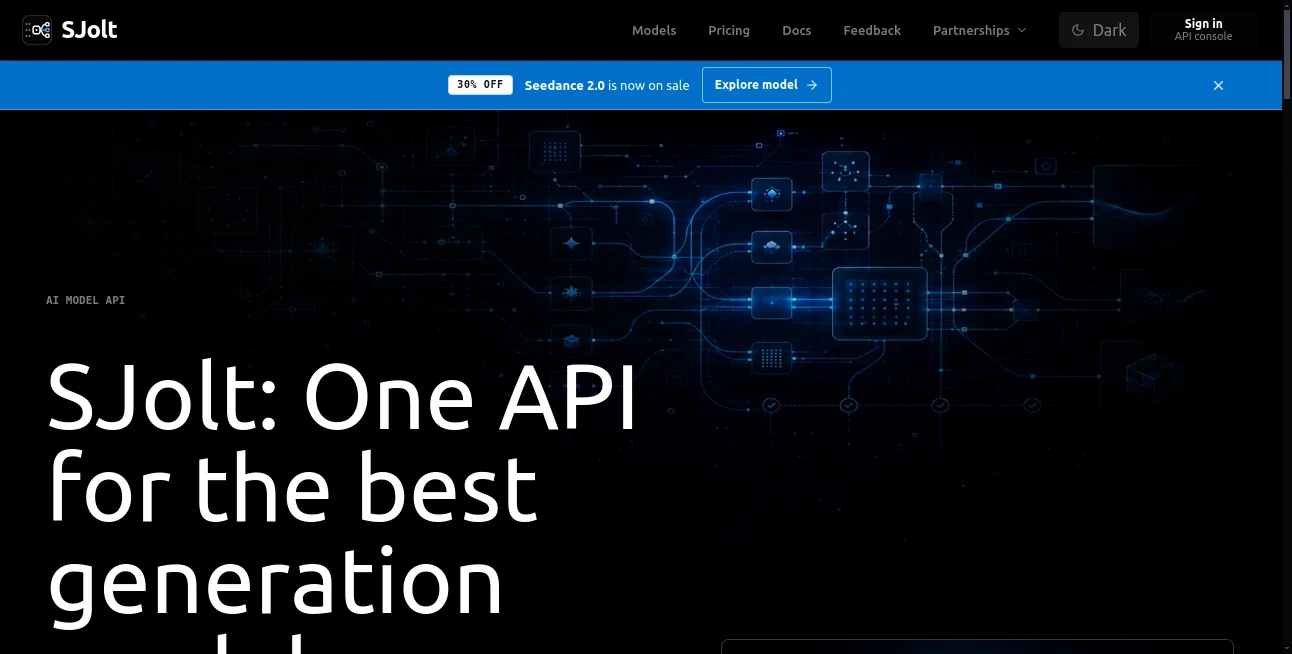
Task: Open the Docs link
Action: [x=797, y=30]
